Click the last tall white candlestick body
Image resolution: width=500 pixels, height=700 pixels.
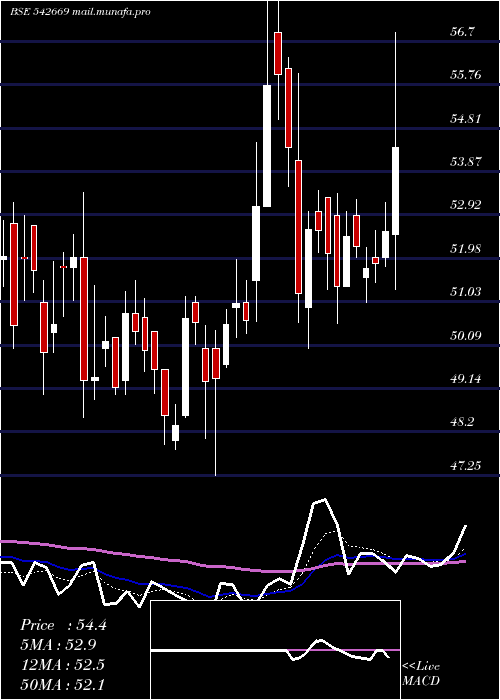coord(395,191)
